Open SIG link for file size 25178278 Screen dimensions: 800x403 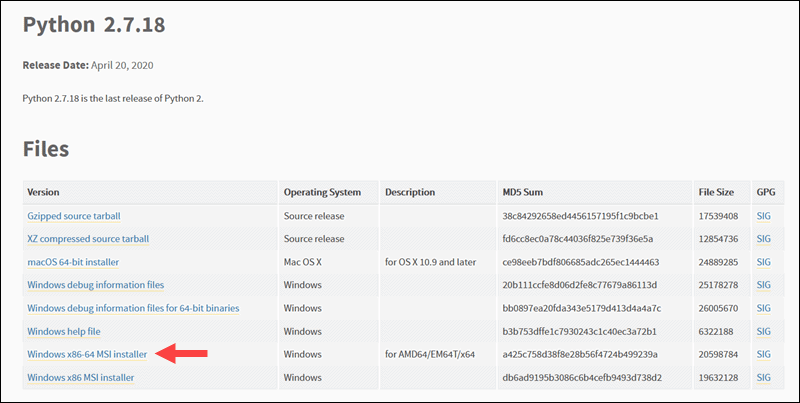(x=764, y=285)
